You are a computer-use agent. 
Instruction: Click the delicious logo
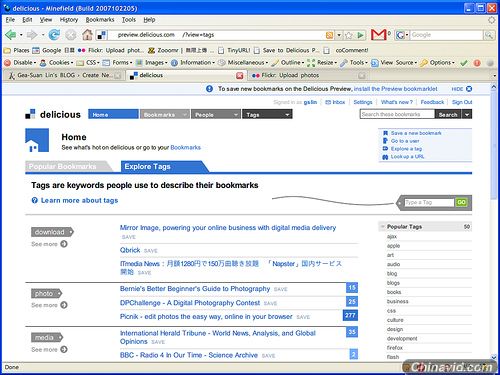tap(53, 114)
